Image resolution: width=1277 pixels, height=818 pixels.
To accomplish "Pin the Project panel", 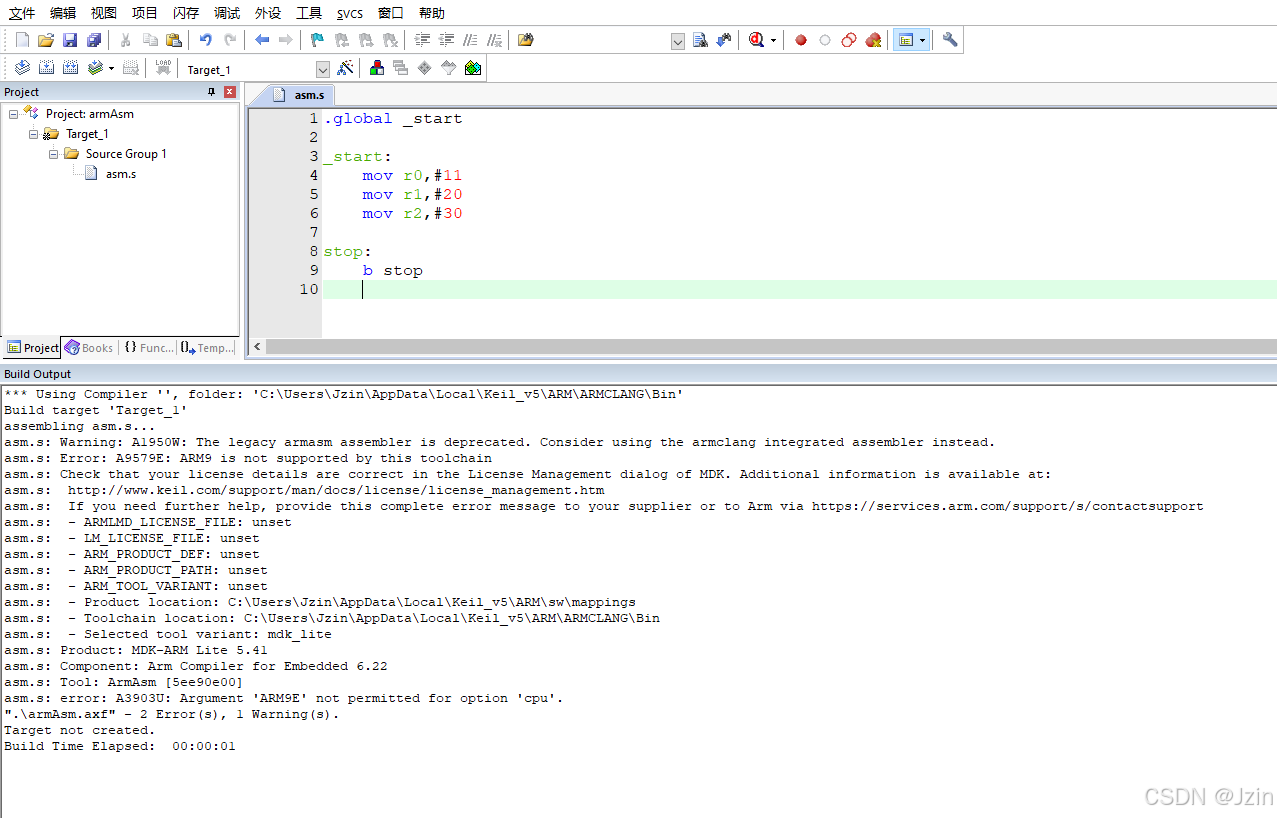I will (x=211, y=92).
